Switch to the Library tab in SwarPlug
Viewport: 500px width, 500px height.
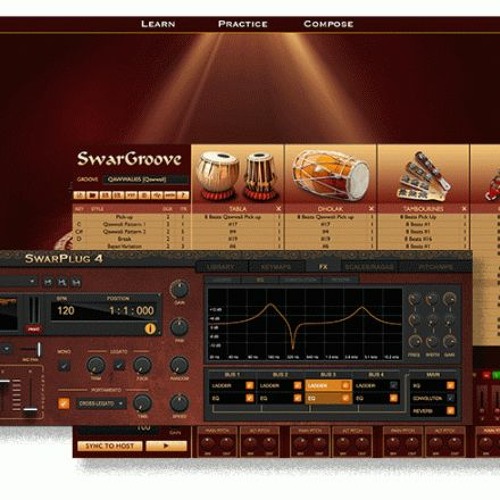[x=221, y=267]
